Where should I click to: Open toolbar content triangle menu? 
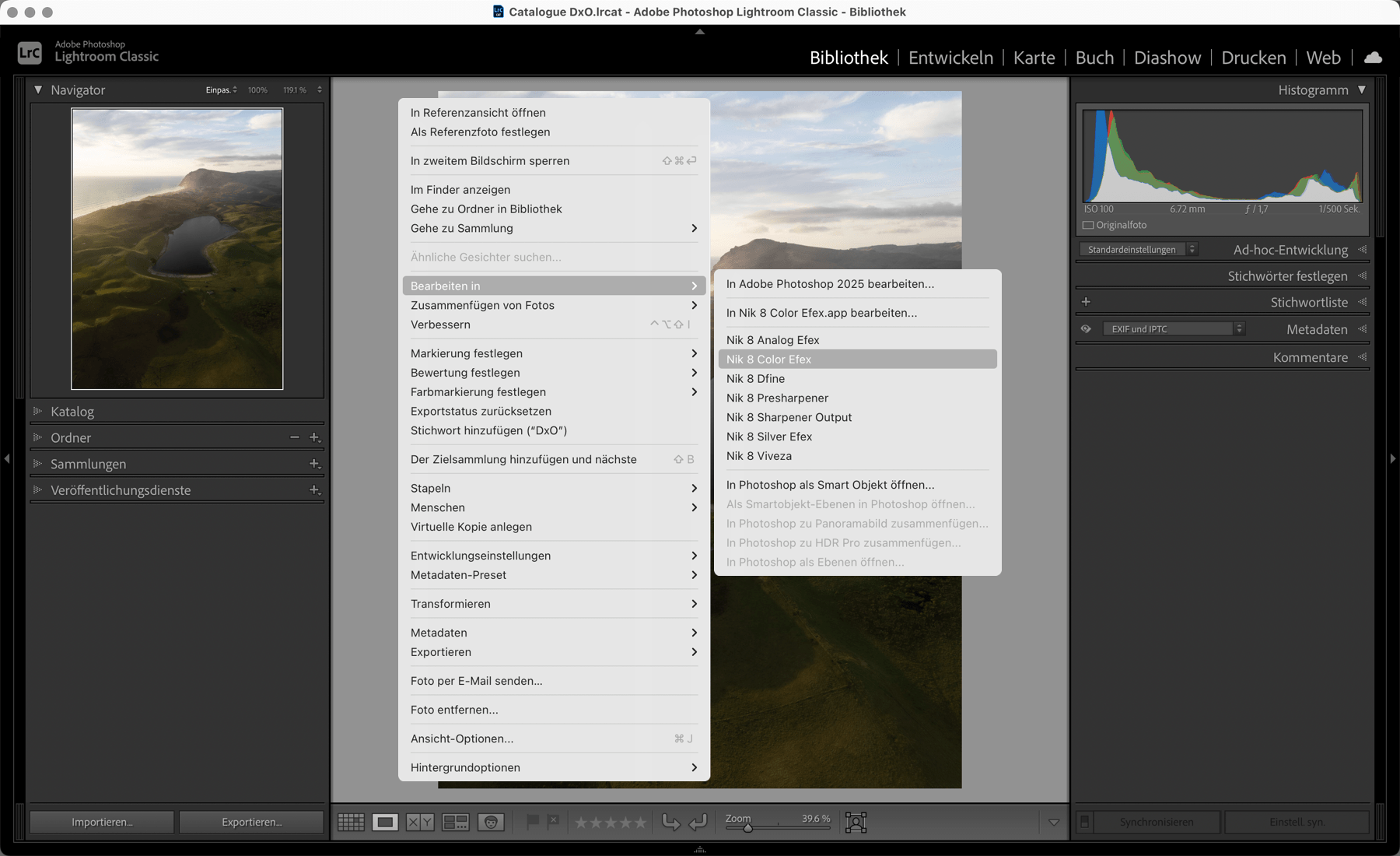[1054, 822]
